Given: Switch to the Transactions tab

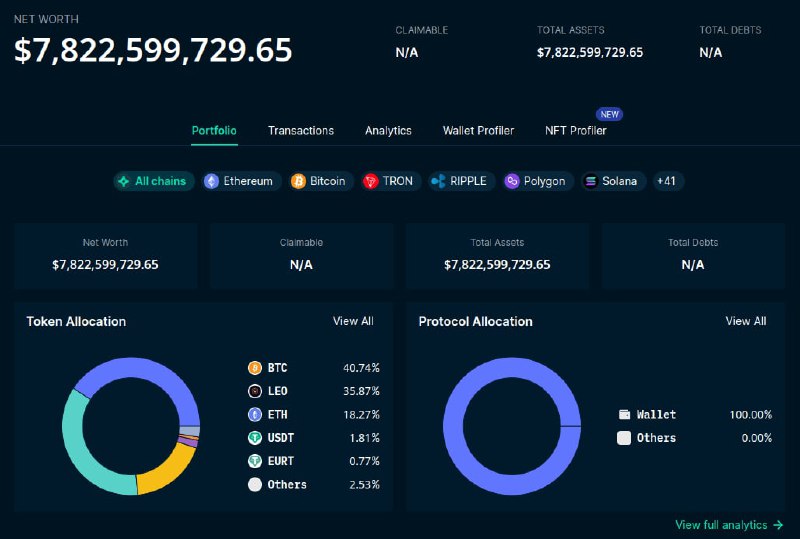Looking at the screenshot, I should click(301, 131).
